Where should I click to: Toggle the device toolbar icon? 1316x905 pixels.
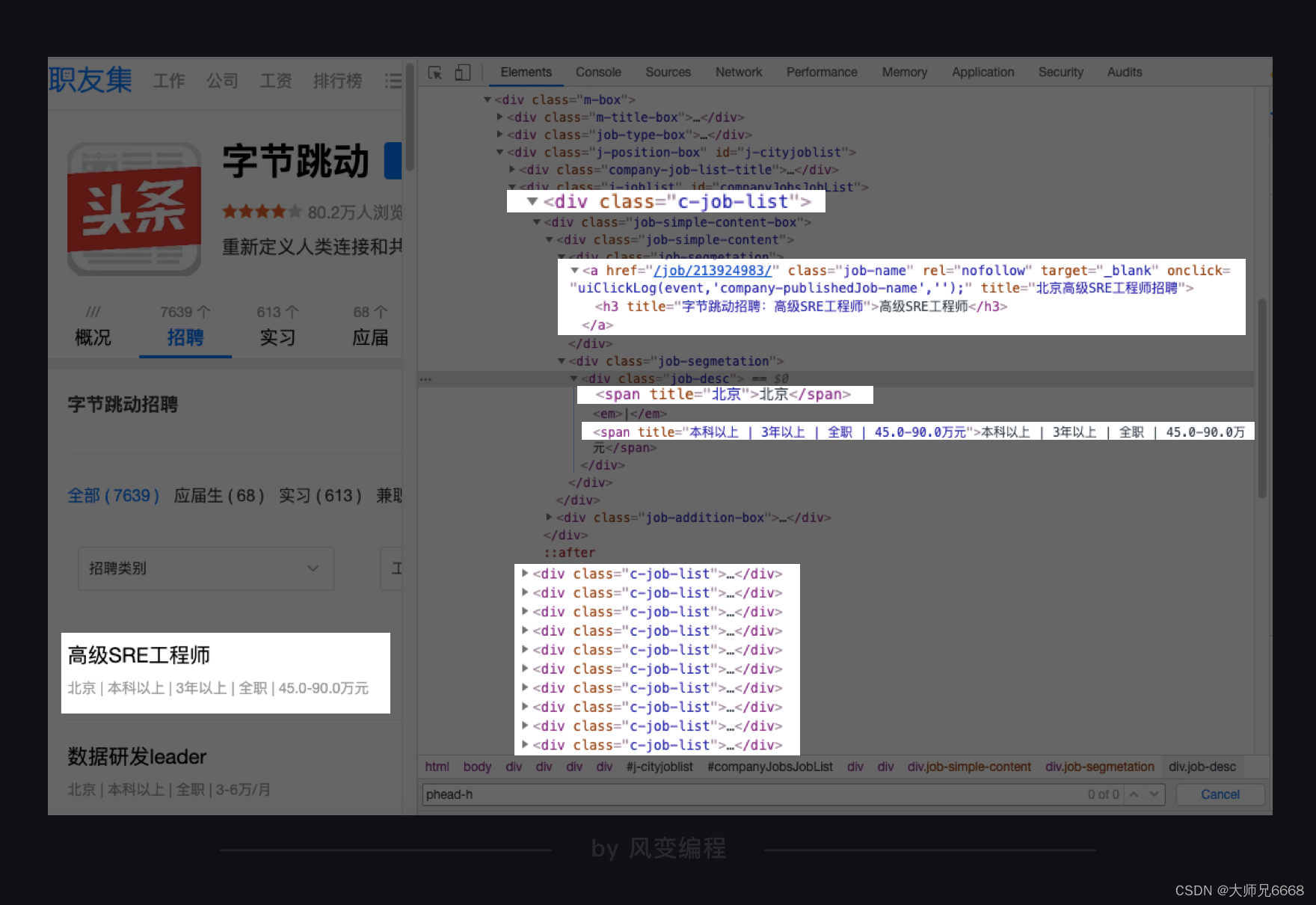pyautogui.click(x=463, y=73)
